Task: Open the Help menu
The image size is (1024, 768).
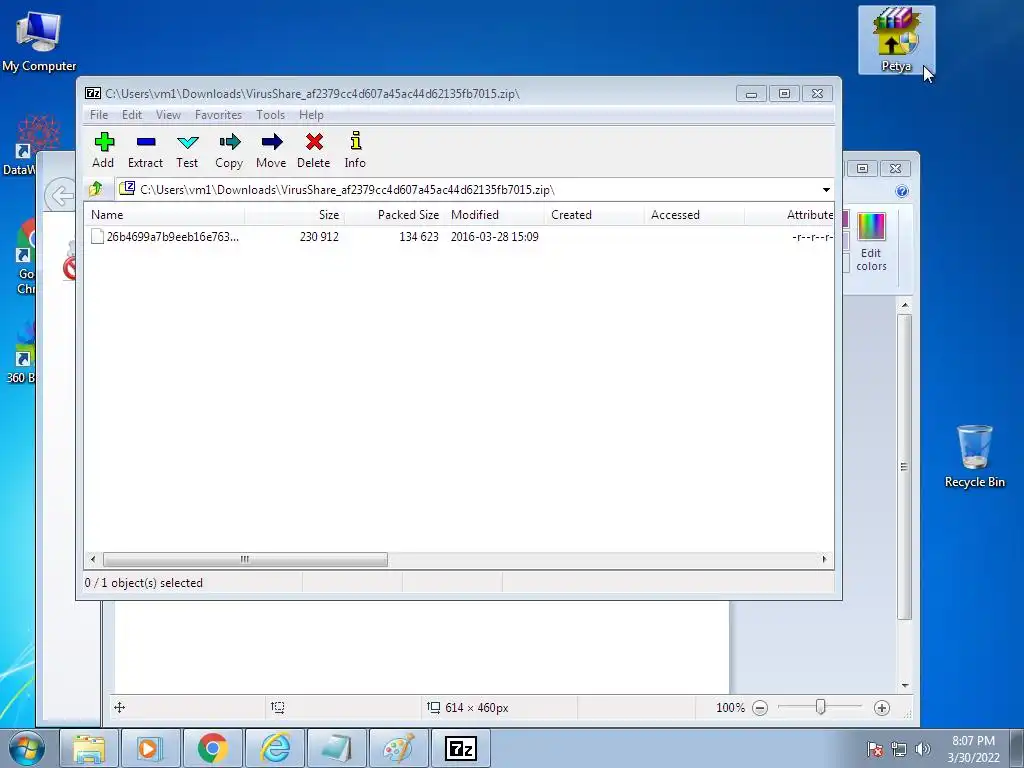Action: click(x=312, y=115)
